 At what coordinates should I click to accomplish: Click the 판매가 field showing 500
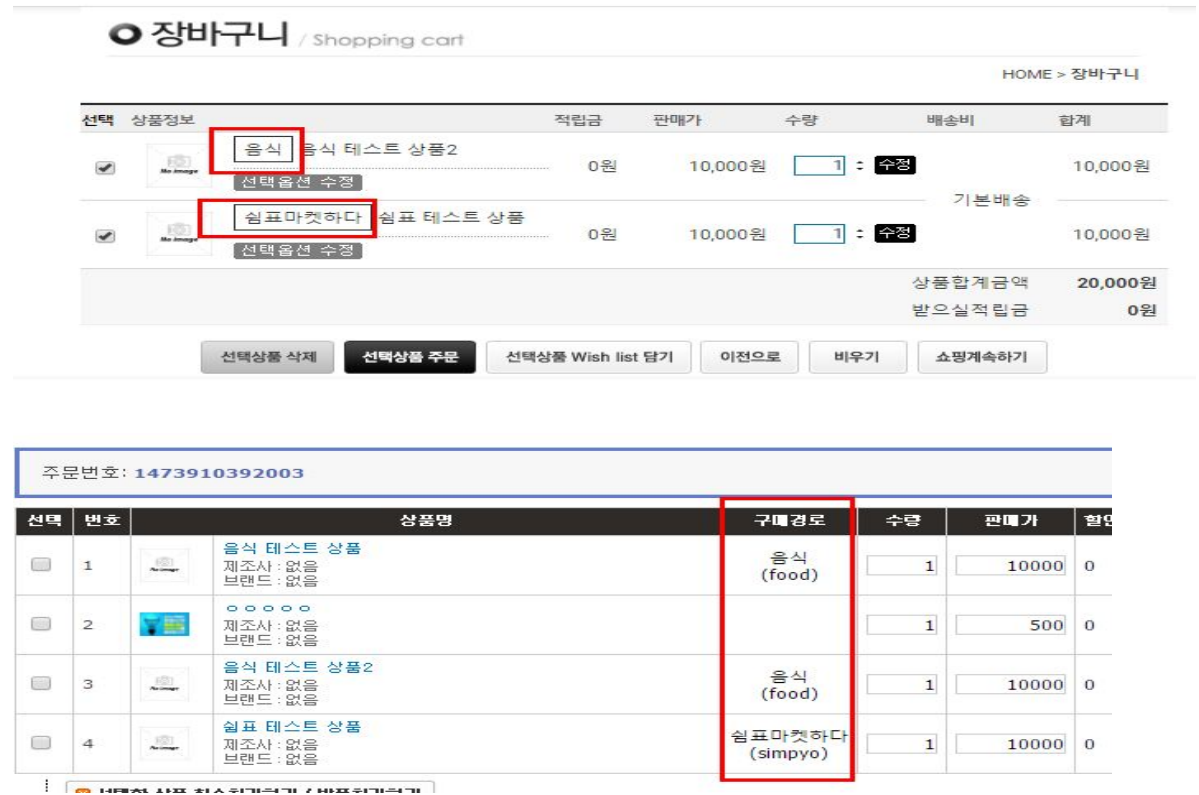[1009, 625]
